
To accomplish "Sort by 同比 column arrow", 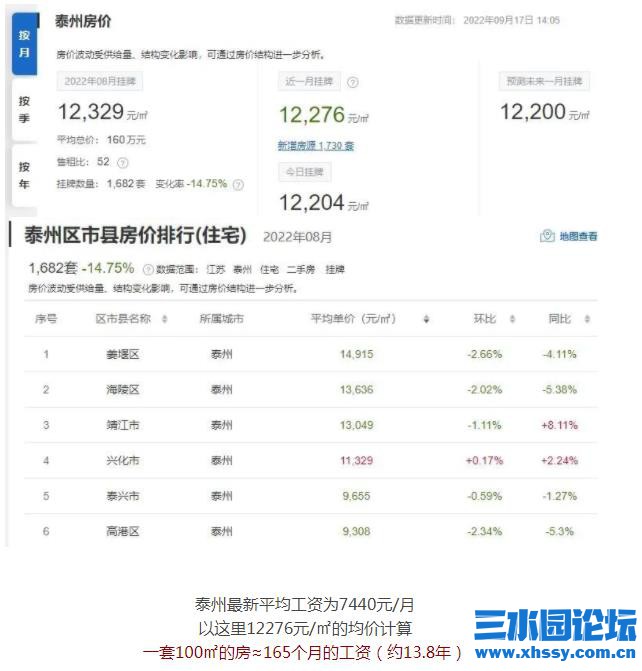I will coord(587,319).
